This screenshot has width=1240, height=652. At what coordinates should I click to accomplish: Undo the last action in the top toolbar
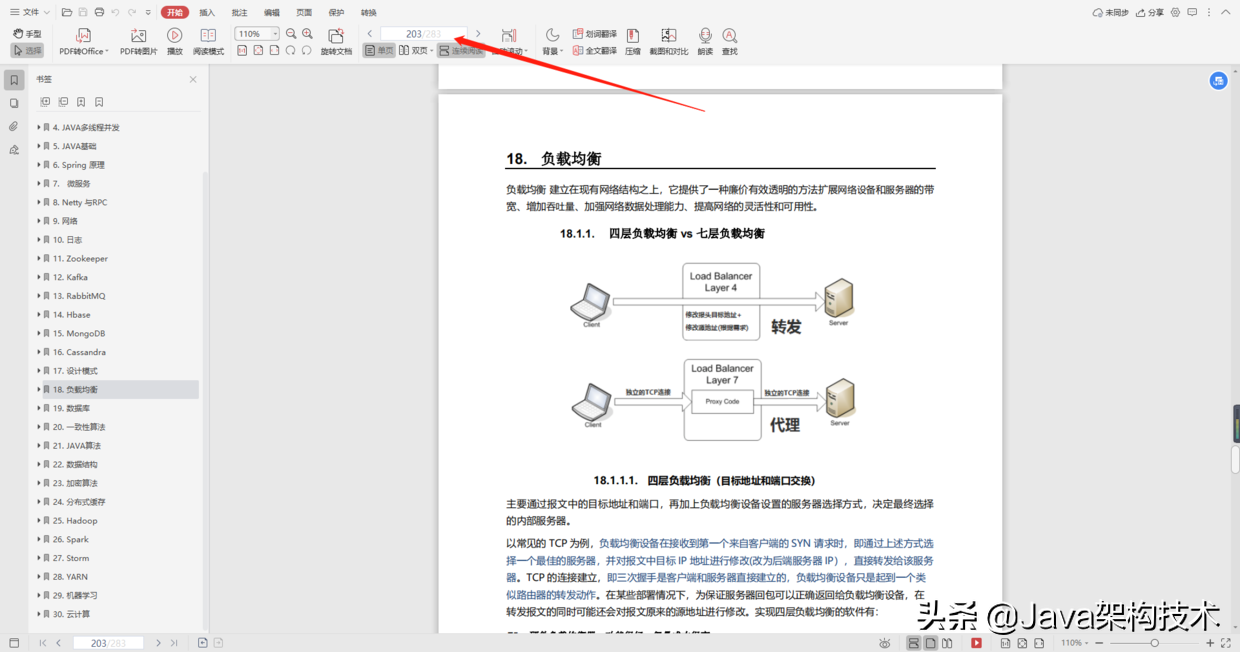pyautogui.click(x=115, y=12)
